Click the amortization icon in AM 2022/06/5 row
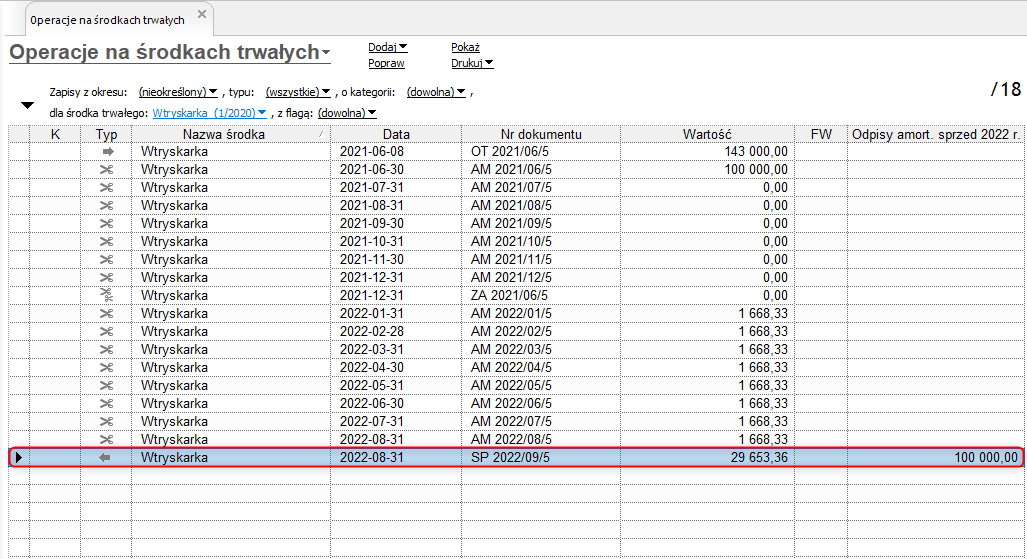Viewport: 1027px width, 559px height. click(107, 404)
